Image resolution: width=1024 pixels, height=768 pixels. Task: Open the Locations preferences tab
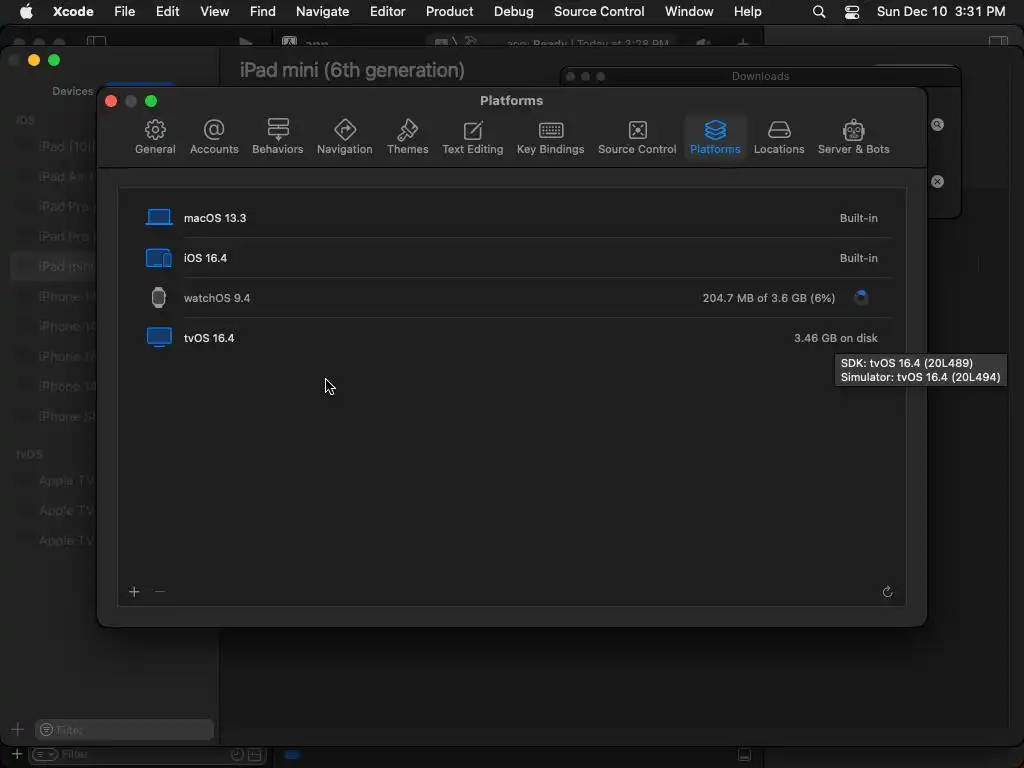pyautogui.click(x=778, y=137)
